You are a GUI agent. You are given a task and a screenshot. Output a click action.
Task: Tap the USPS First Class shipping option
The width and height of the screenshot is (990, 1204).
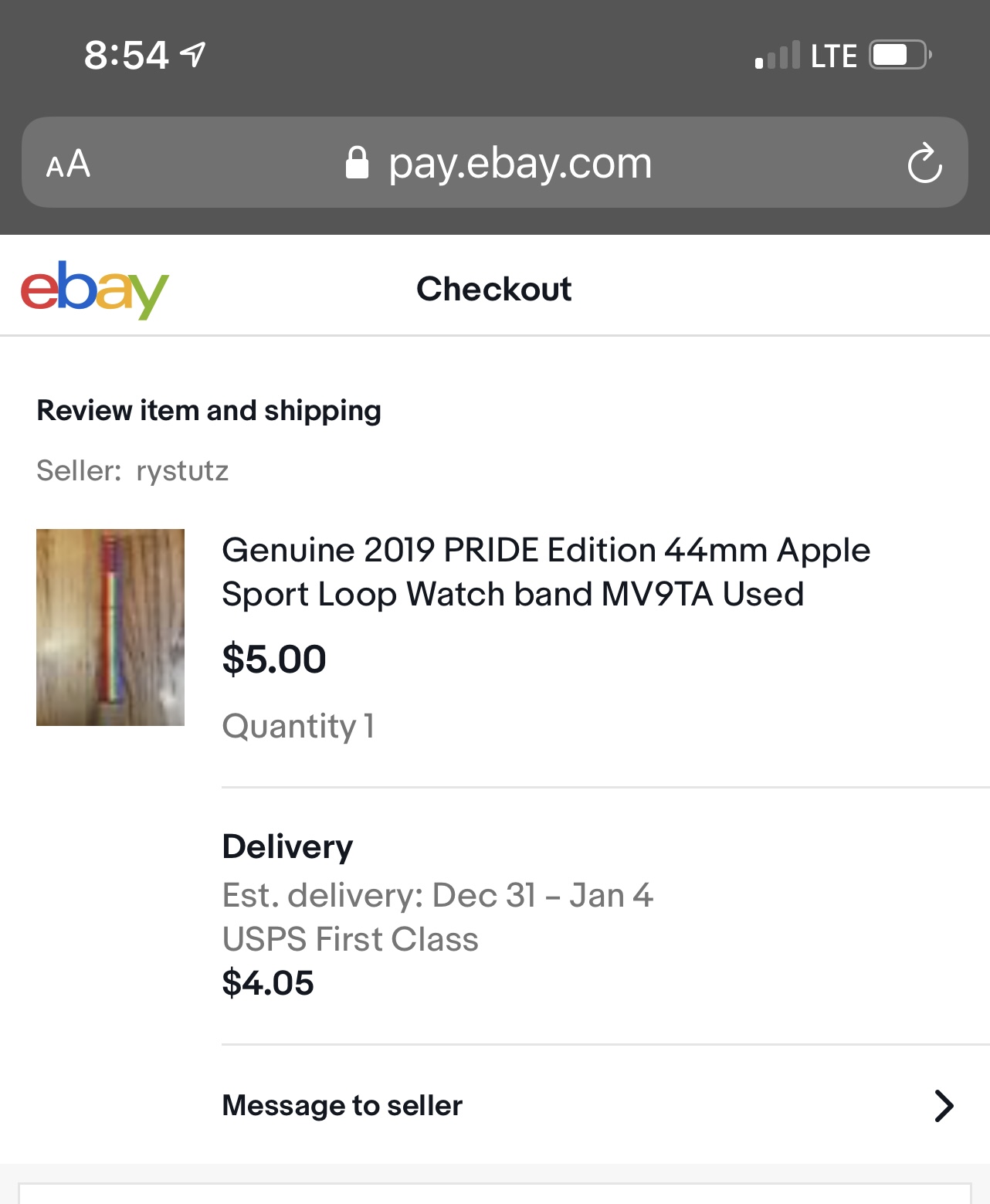pos(350,939)
